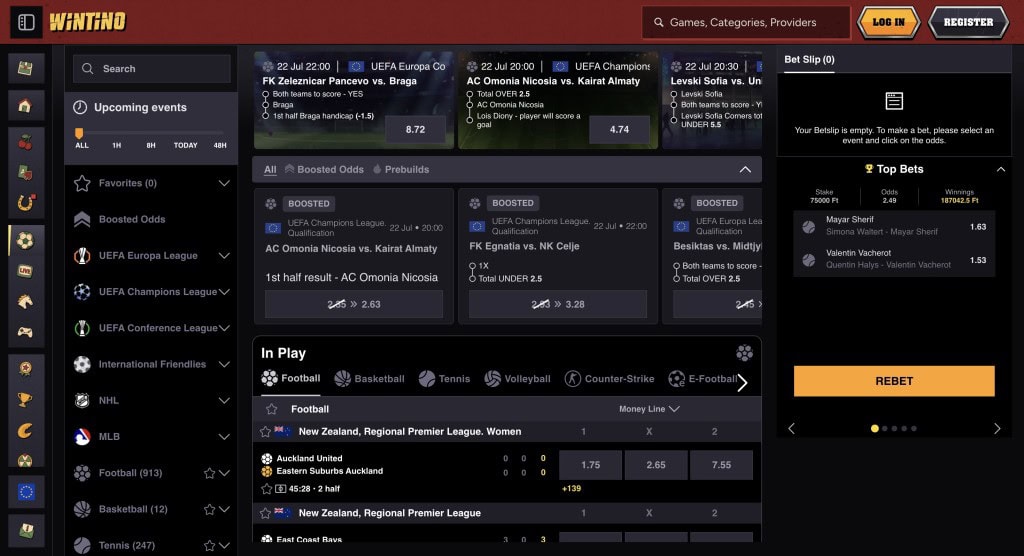Image resolution: width=1024 pixels, height=556 pixels.
Task: Expand UEFA Europa League list
Action: point(224,256)
